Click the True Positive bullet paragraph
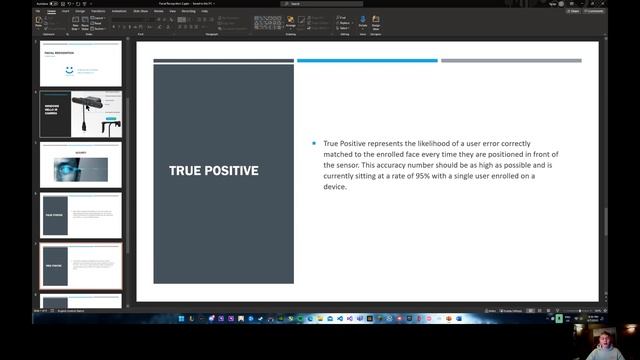This screenshot has height=360, width=640. pos(441,165)
